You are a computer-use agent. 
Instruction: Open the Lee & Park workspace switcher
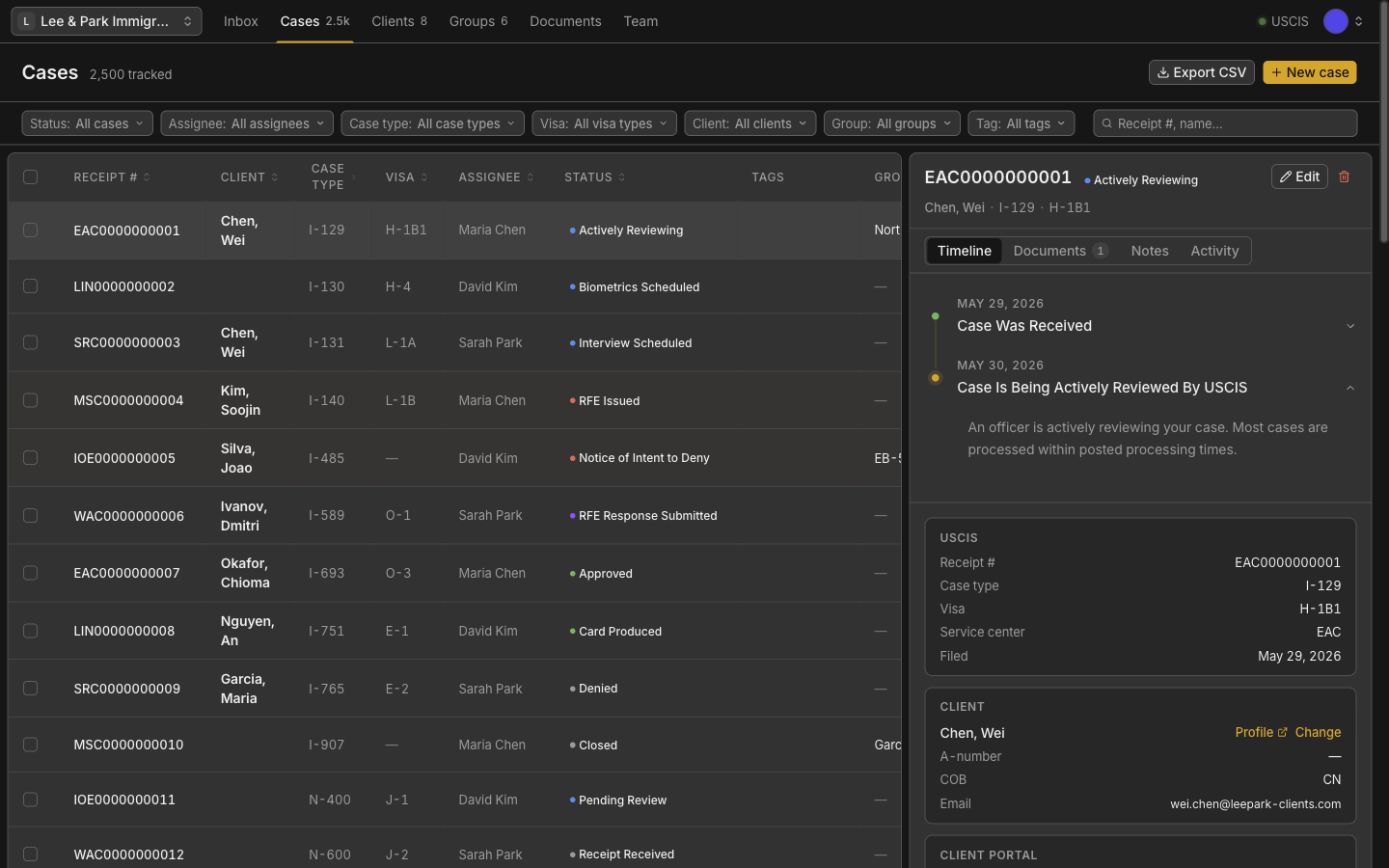pyautogui.click(x=106, y=21)
